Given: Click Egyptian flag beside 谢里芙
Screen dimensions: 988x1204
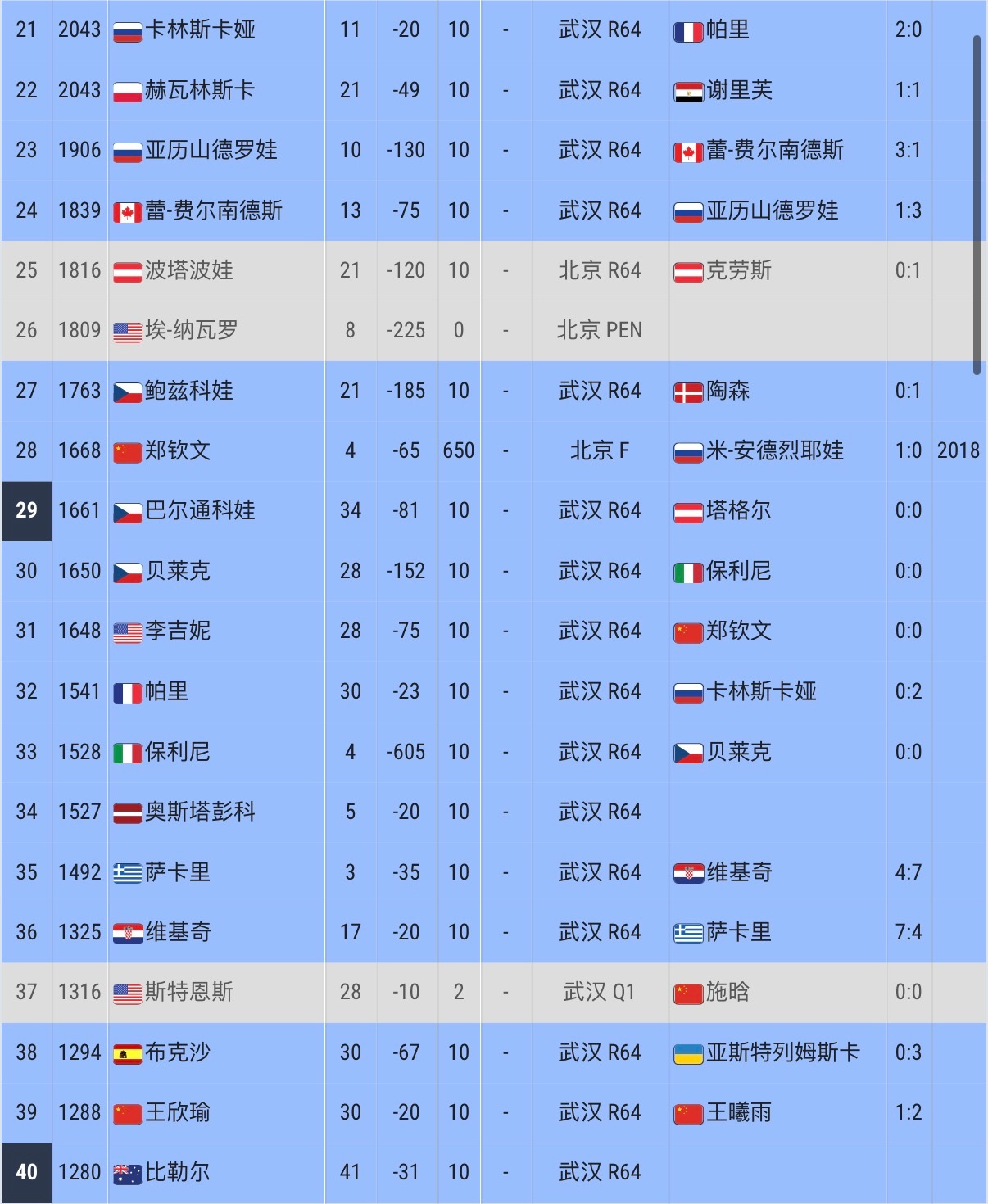Looking at the screenshot, I should click(x=688, y=93).
